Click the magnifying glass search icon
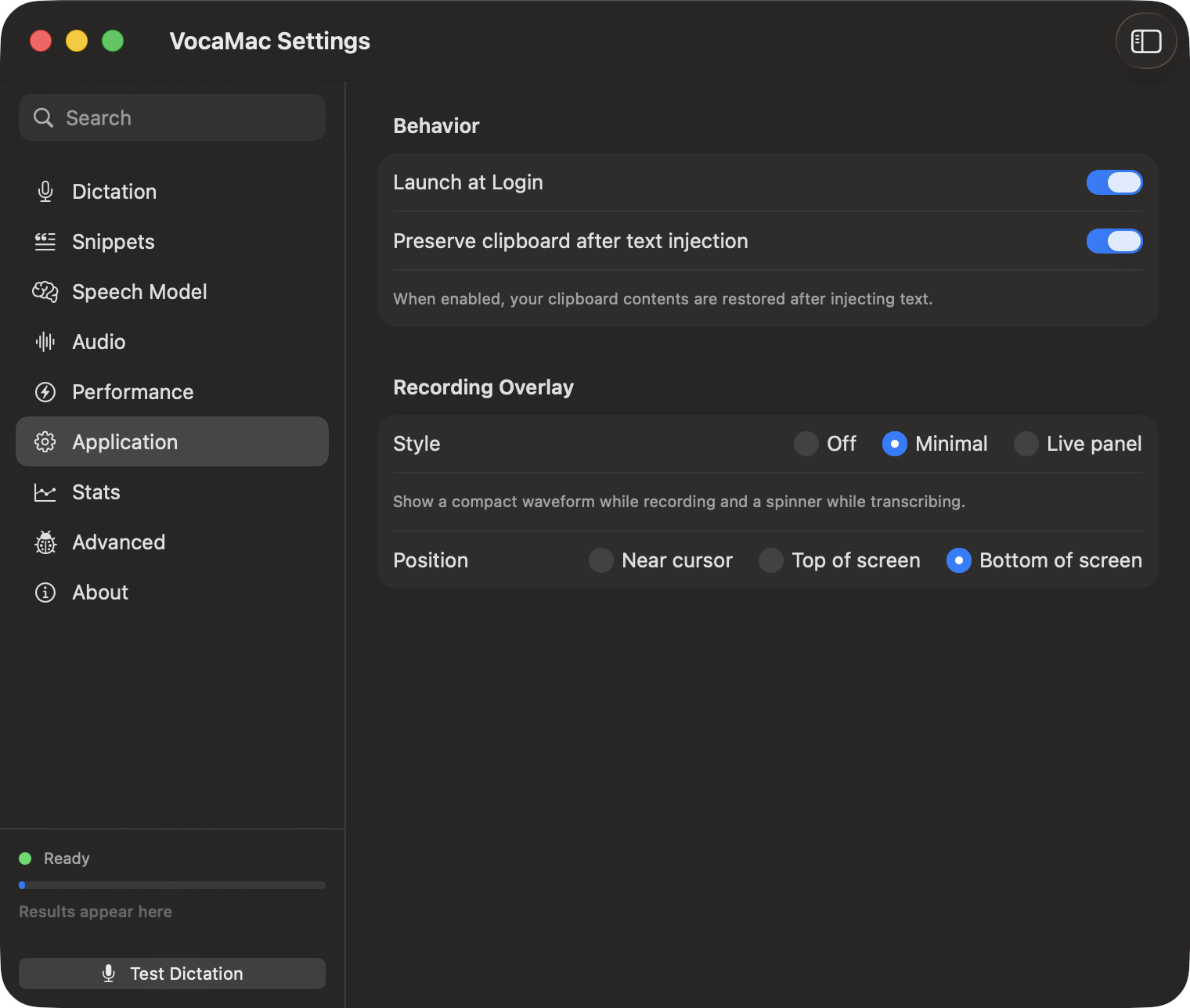 pos(44,118)
